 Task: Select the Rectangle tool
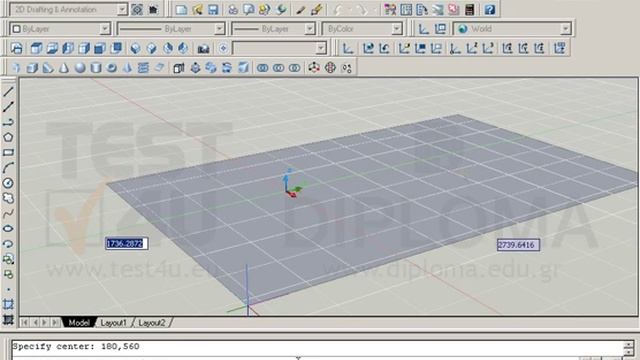pos(8,152)
